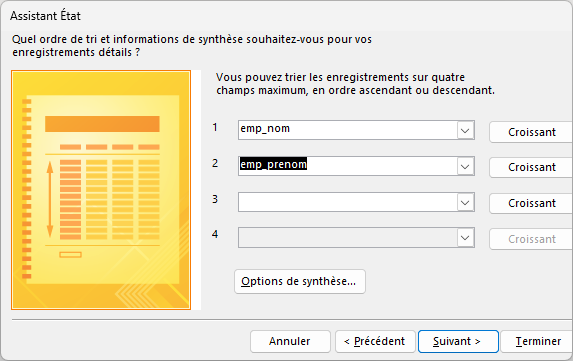Screen dimensions: 573x361
Task: Finish the wizard with Terminer
Action: pyautogui.click(x=537, y=341)
